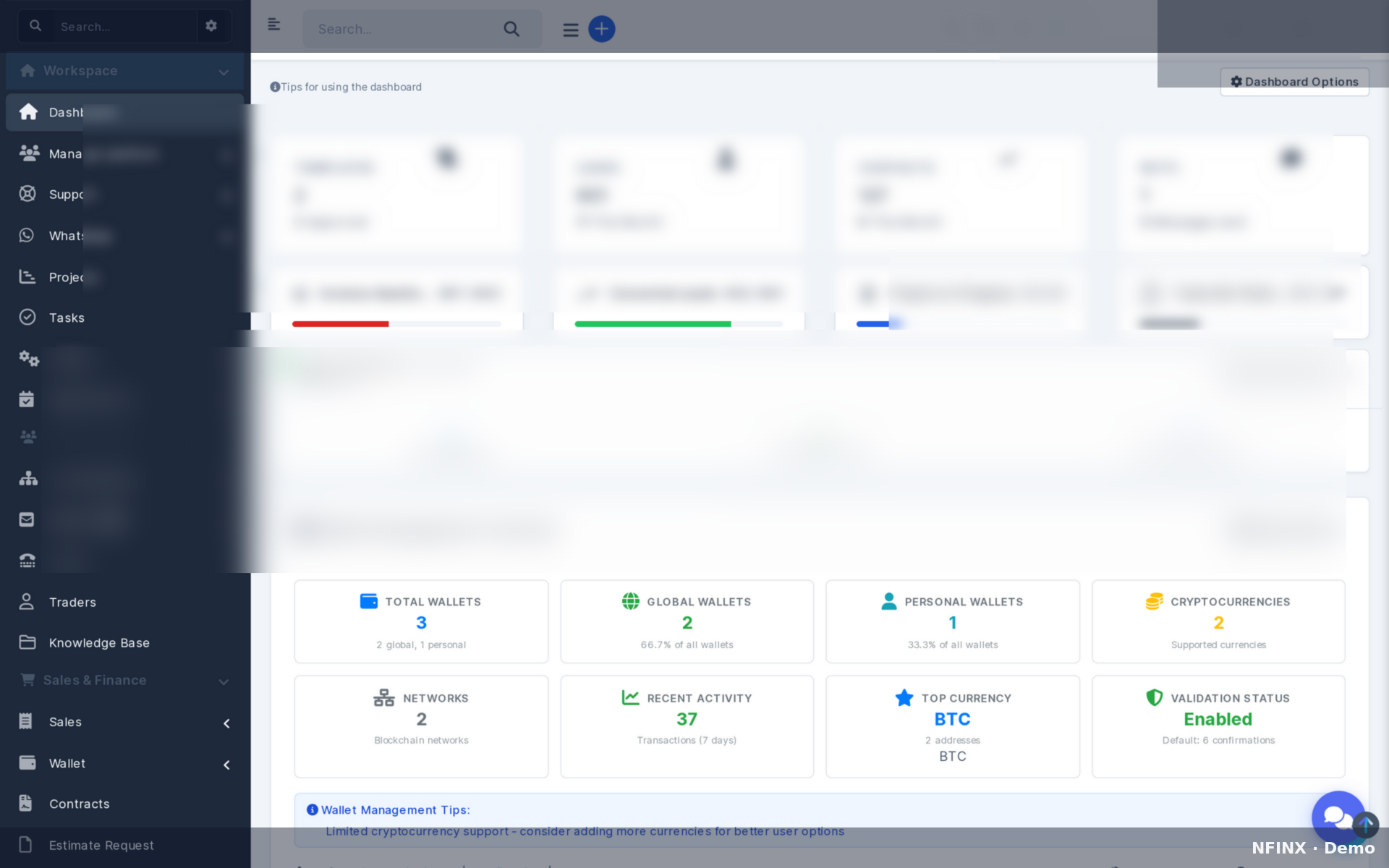
Task: Click the scroll-to-top arrow button
Action: point(1366,824)
